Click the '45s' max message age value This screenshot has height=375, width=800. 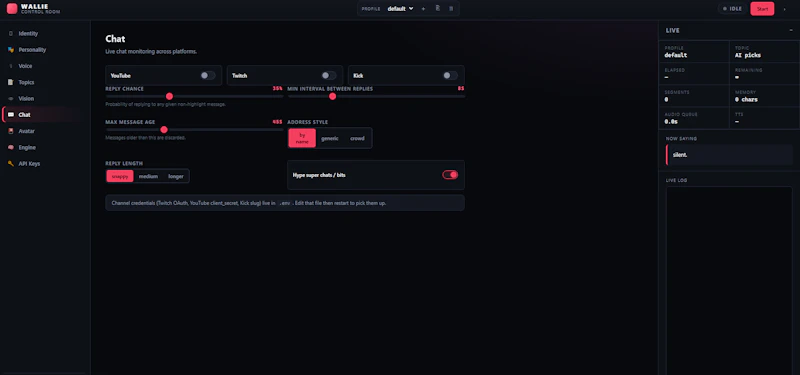[278, 122]
